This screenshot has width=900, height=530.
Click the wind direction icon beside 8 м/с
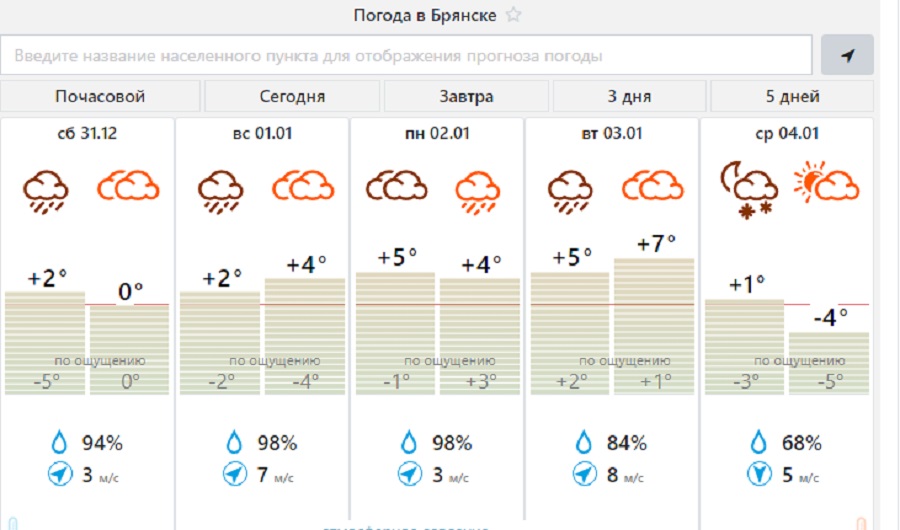[x=584, y=474]
